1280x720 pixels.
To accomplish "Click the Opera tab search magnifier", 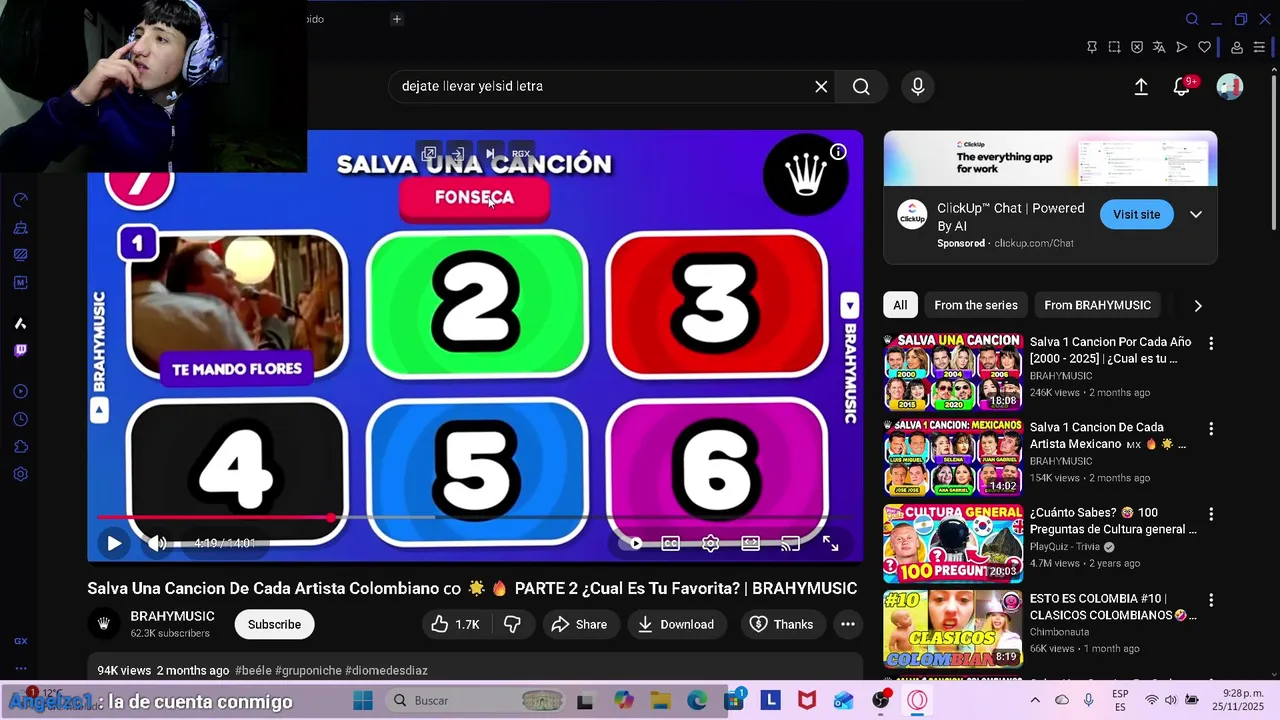I will pos(1192,19).
